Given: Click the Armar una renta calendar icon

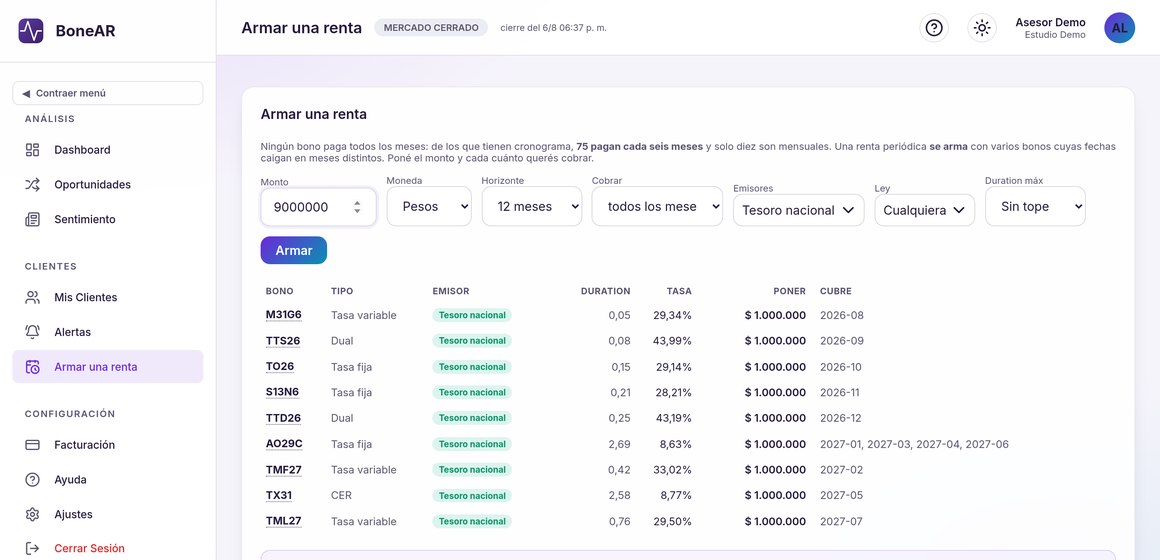Looking at the screenshot, I should pos(33,367).
